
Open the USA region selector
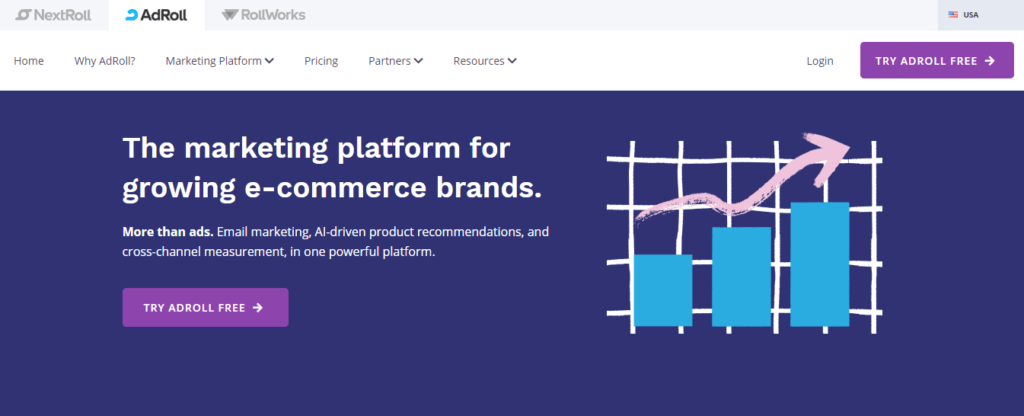coord(963,14)
